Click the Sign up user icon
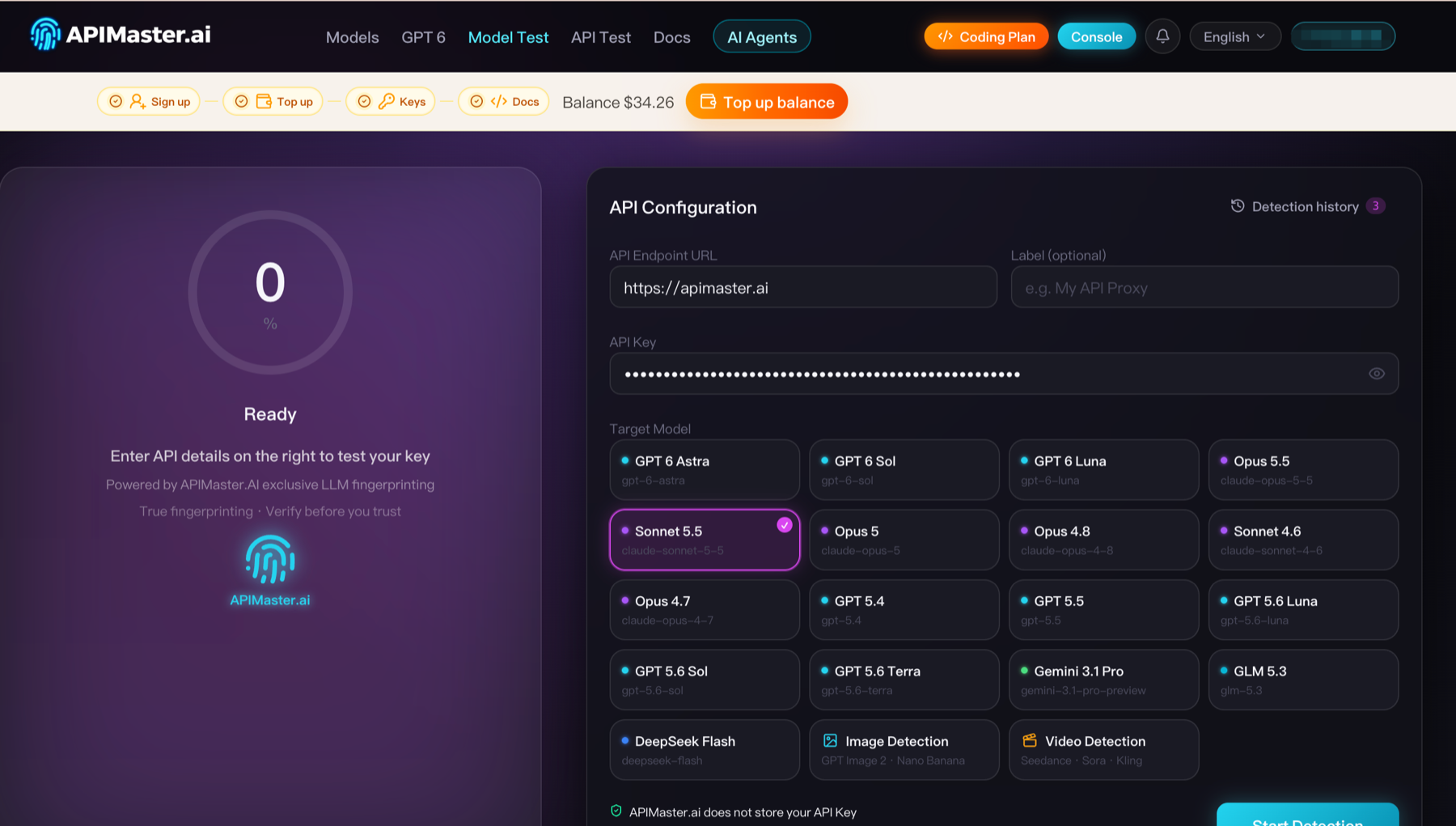The image size is (1456, 826). (x=138, y=101)
